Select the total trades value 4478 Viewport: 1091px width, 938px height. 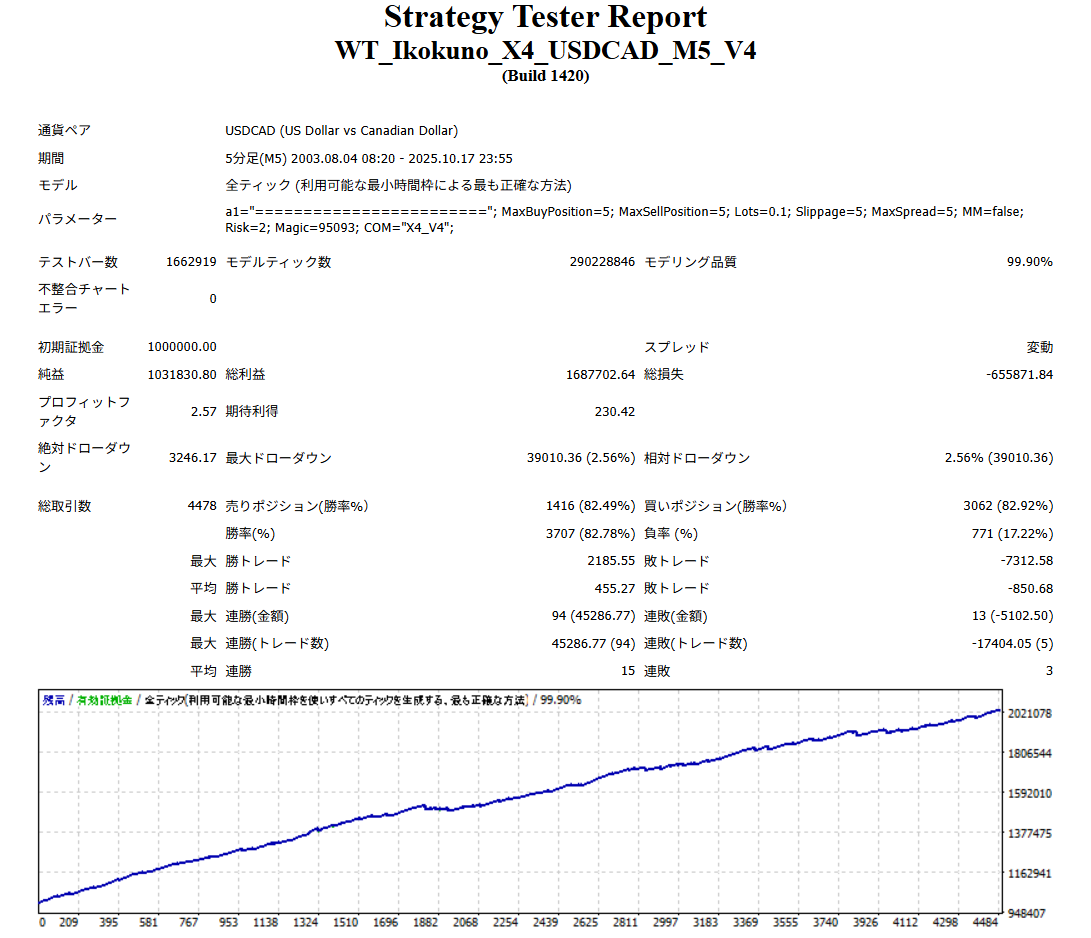click(x=201, y=506)
